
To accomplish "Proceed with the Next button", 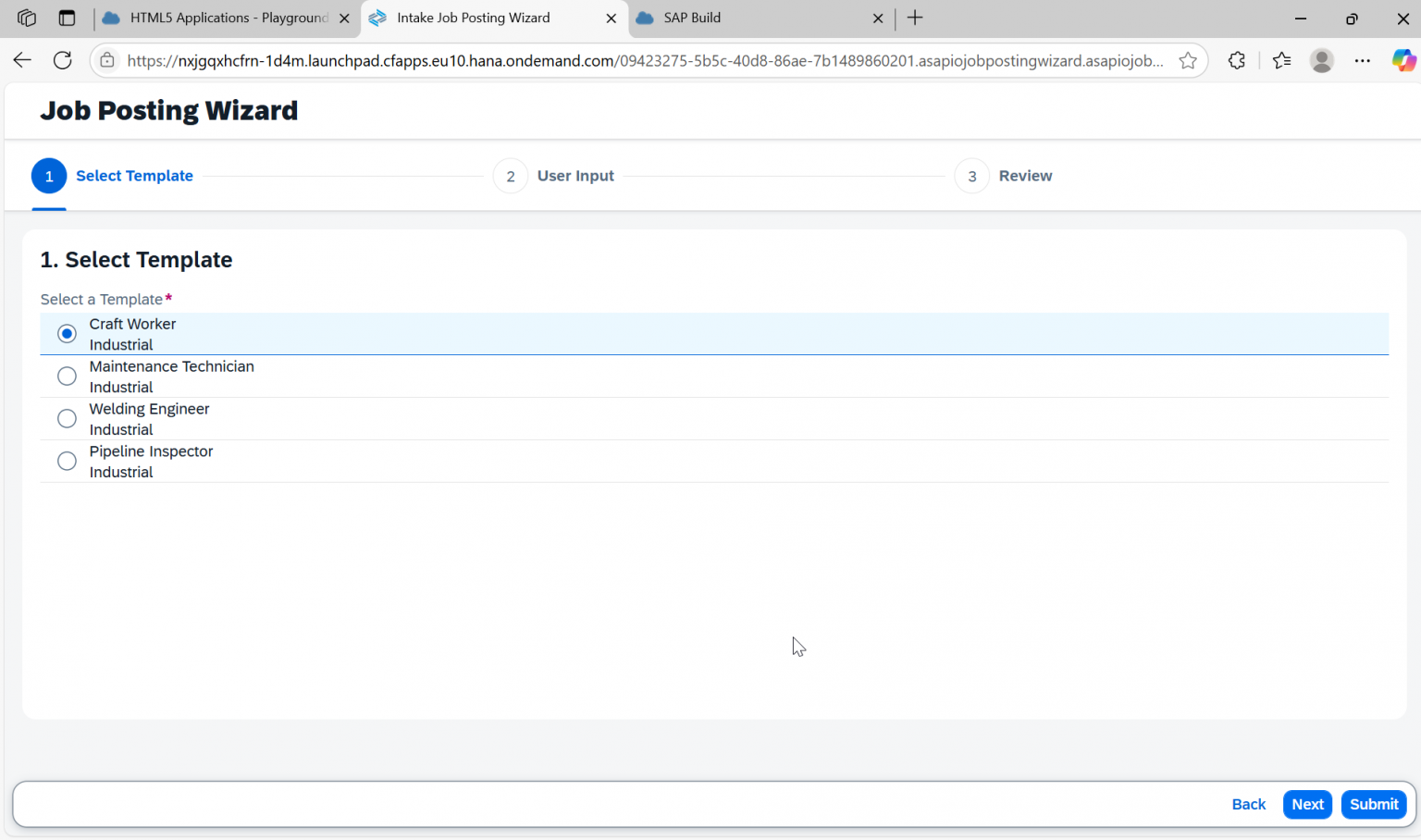I will (x=1307, y=804).
